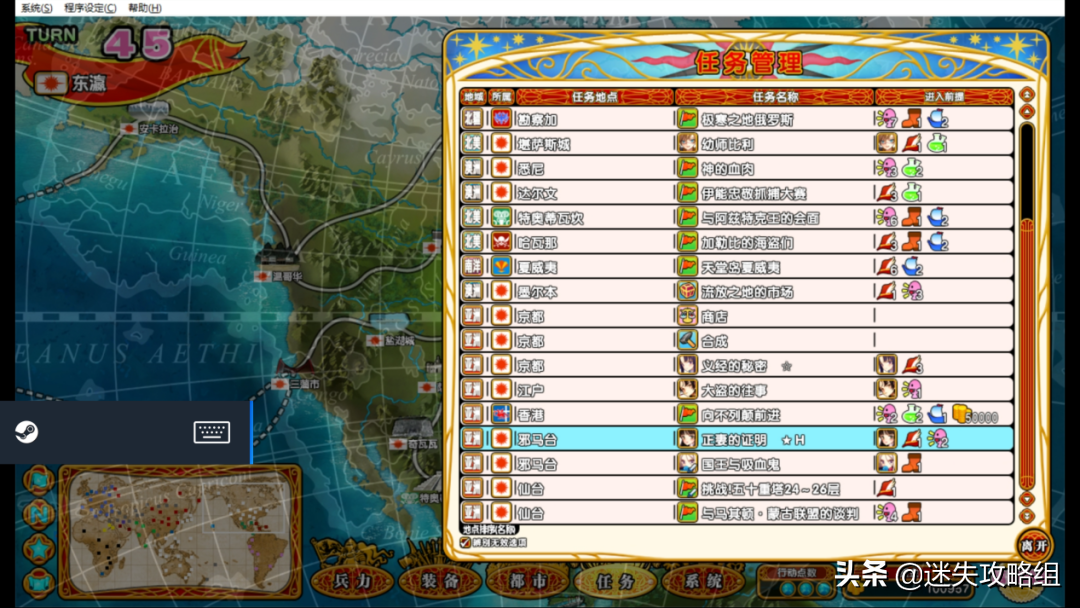Click the faction emblem for 勘察加
Screen dimensions: 1080x608
[x=501, y=119]
